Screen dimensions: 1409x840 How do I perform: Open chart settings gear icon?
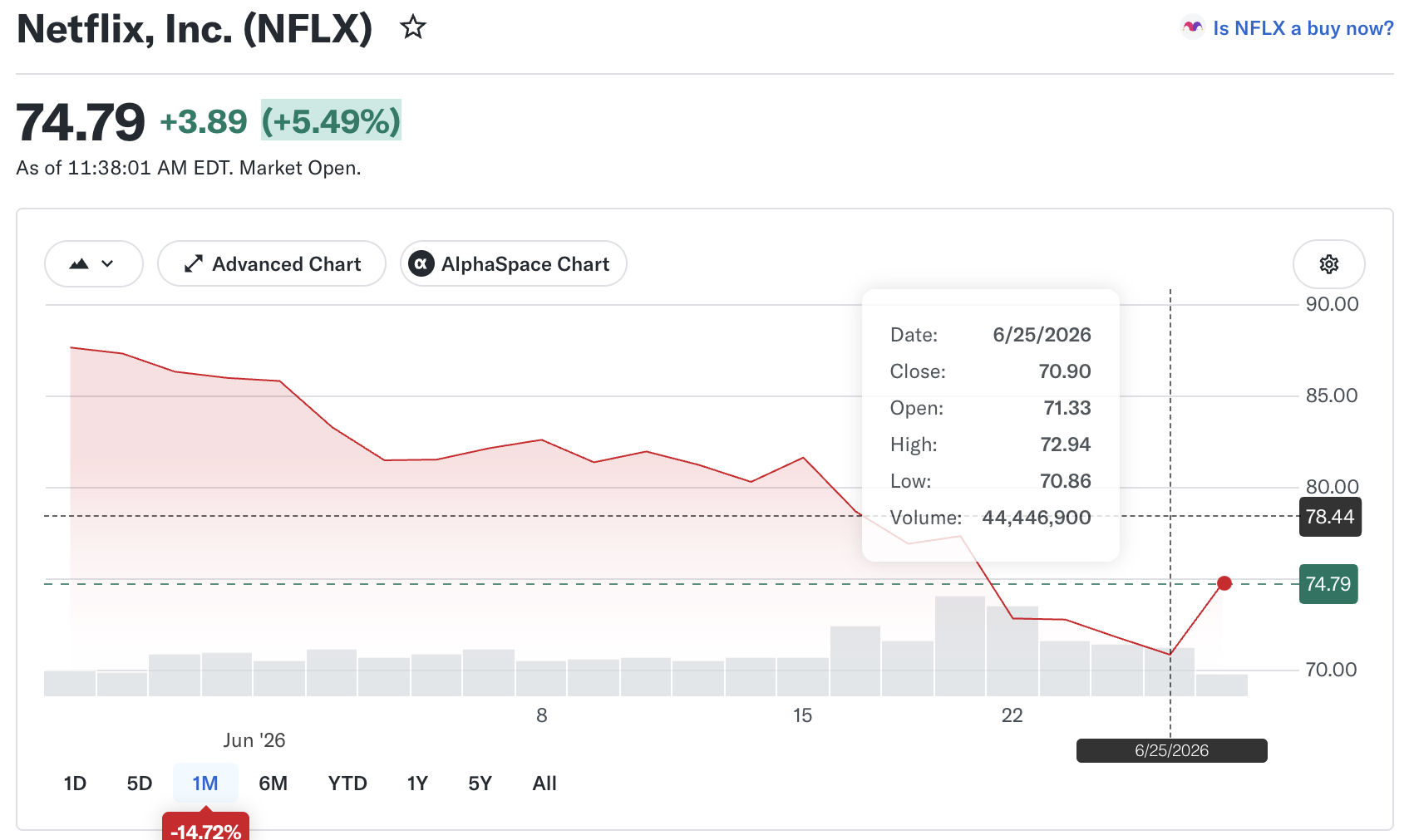tap(1328, 264)
